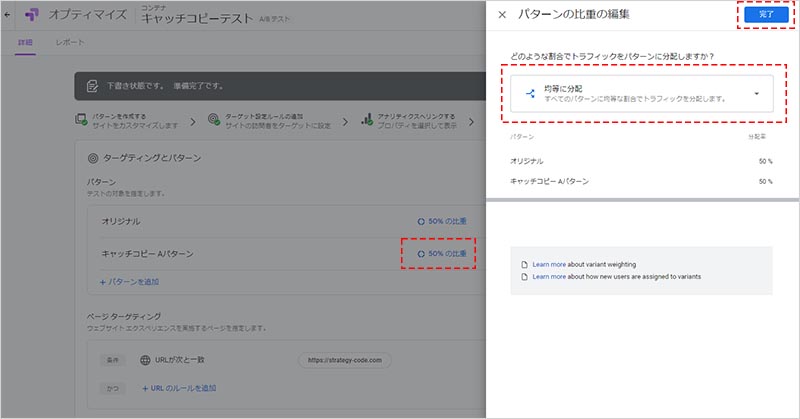Switch to the 詳細 tab
The width and height of the screenshot is (800, 419).
[x=26, y=42]
